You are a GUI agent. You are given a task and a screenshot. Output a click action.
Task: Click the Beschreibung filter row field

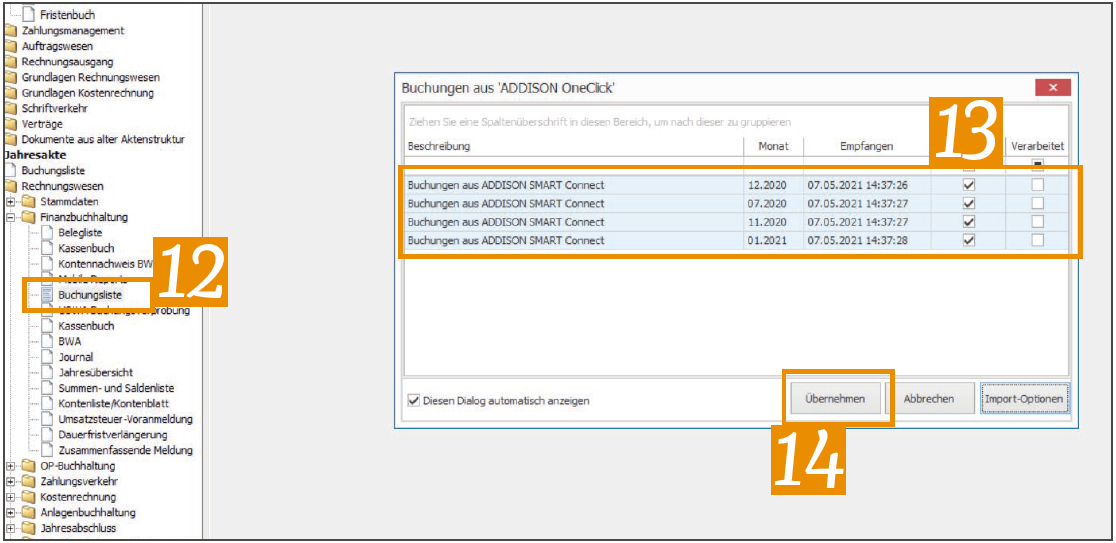(x=574, y=166)
